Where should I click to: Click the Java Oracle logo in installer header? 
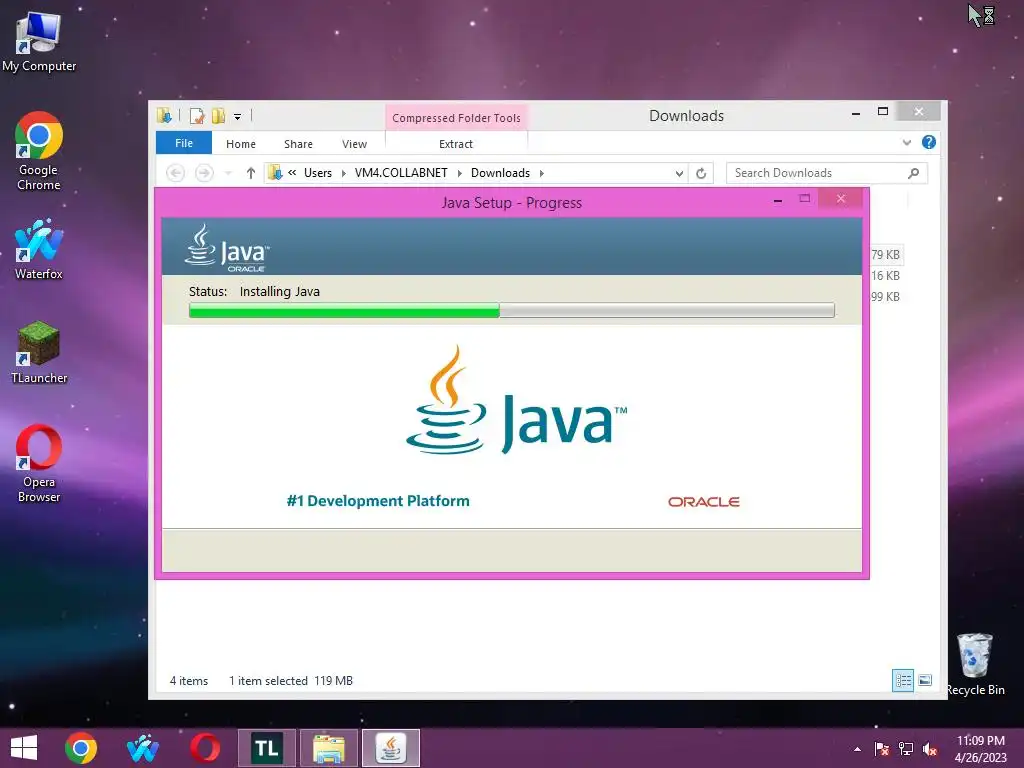(227, 248)
